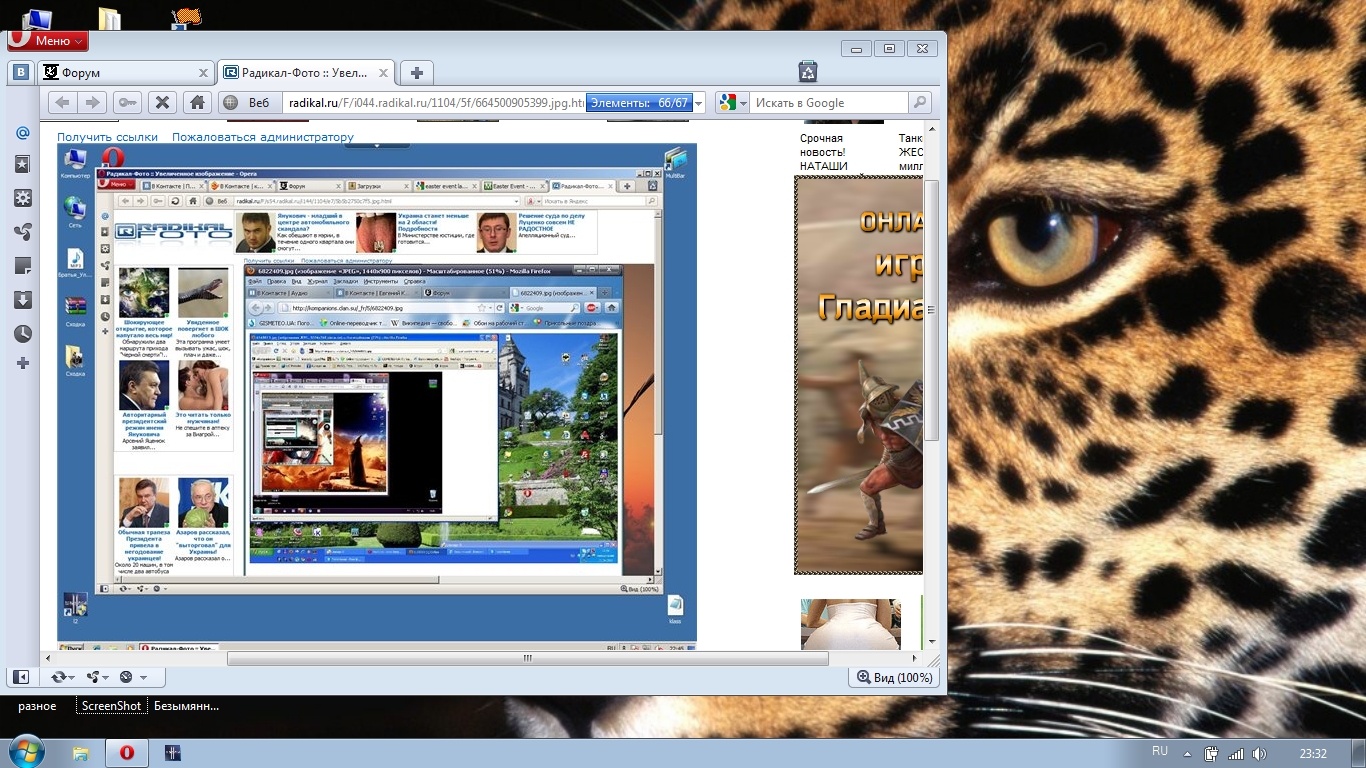Open the Opera Unite status dropdown
Screen dimensions: 1366x768
(x=97, y=677)
